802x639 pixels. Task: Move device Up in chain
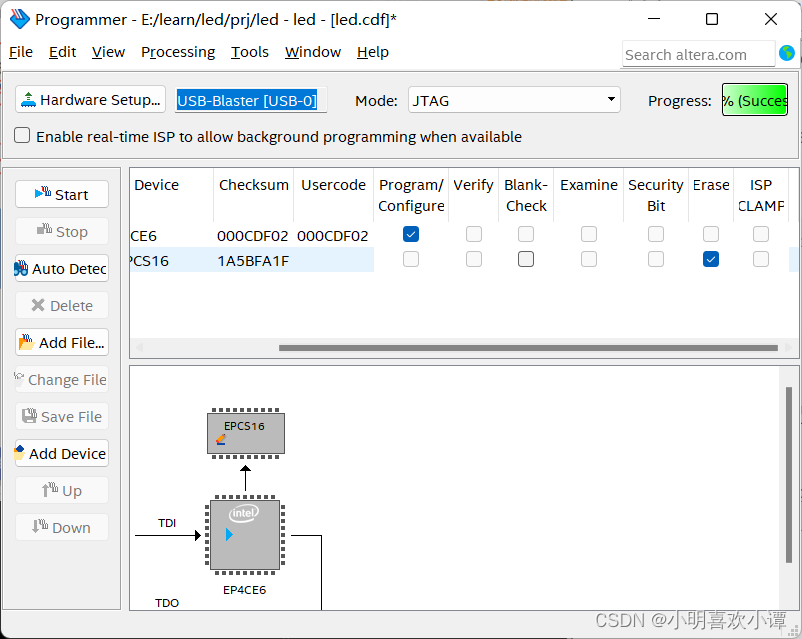point(62,490)
